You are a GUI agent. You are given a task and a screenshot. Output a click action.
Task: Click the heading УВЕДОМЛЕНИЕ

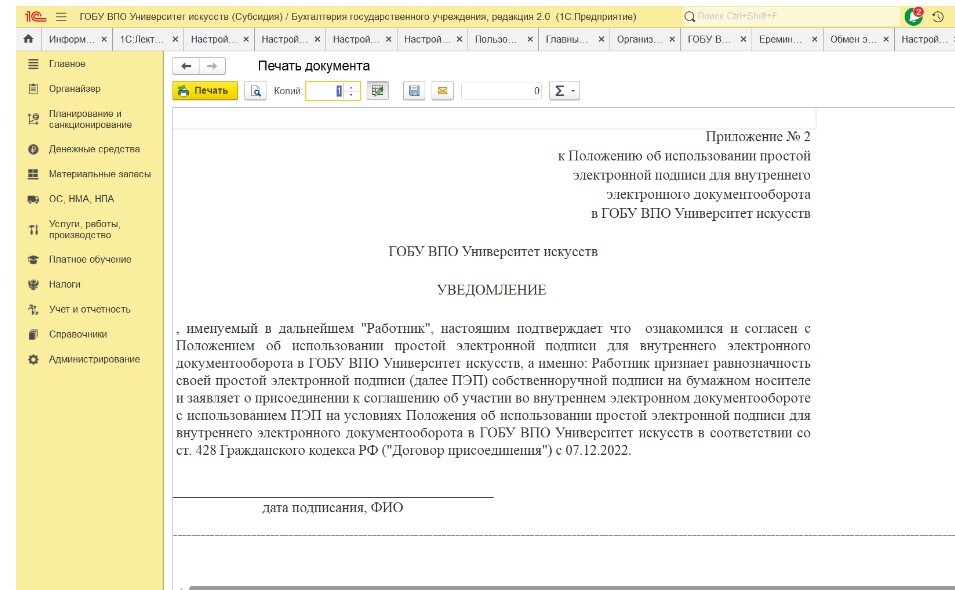point(492,290)
